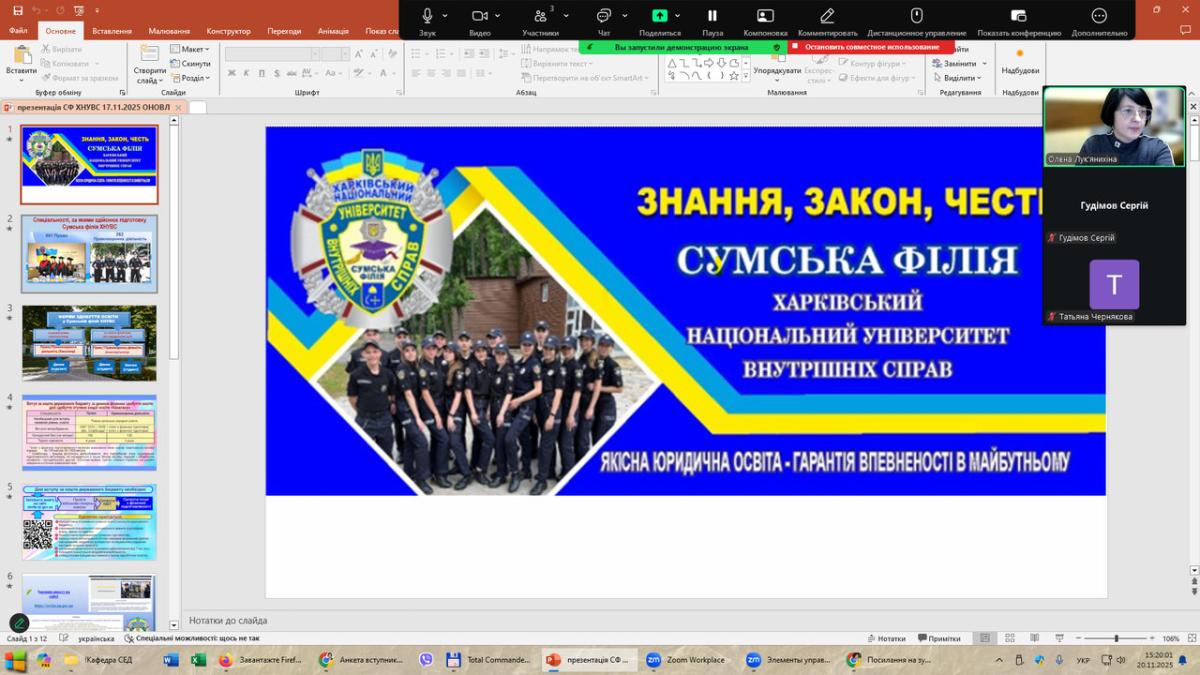Click the slide panel vertical scrollbar
This screenshot has width=1200, height=675.
174,369
